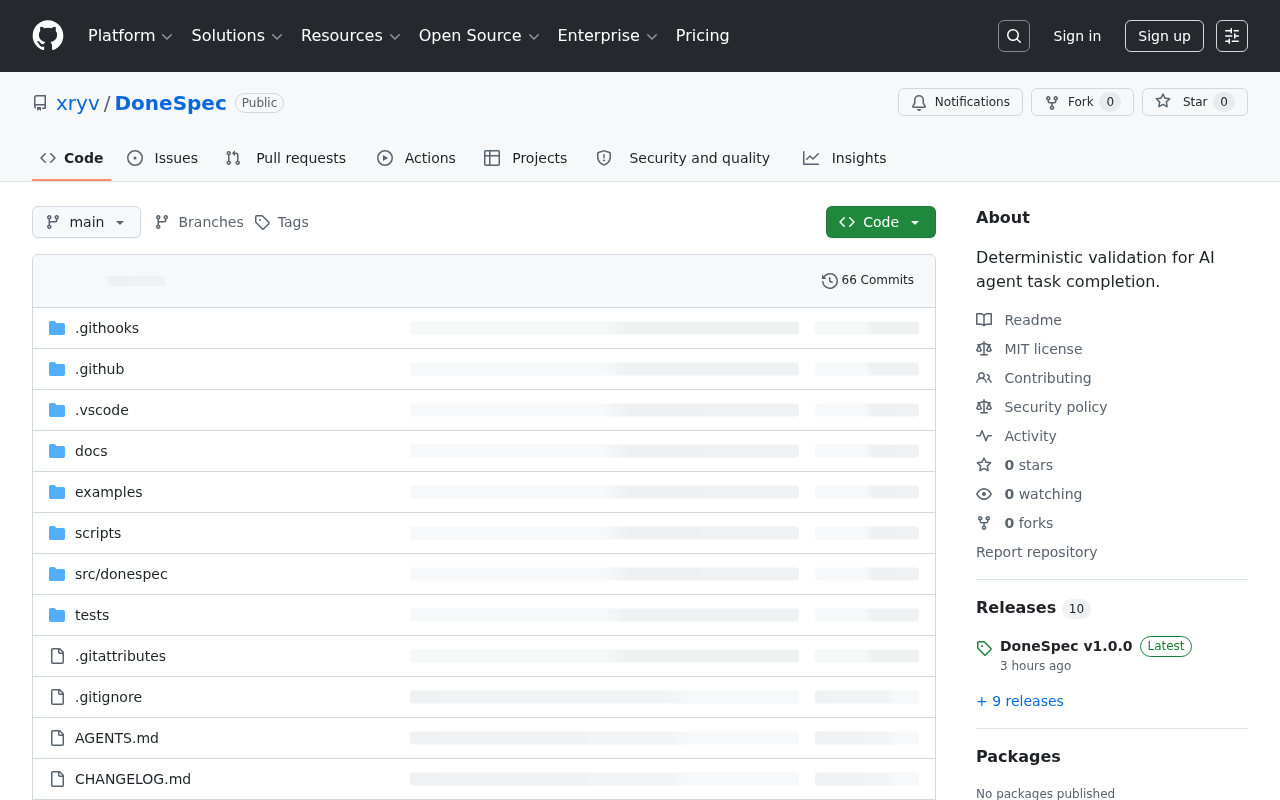Switch to Security and quality tab
Viewport: 1280px width, 800px height.
(x=683, y=158)
